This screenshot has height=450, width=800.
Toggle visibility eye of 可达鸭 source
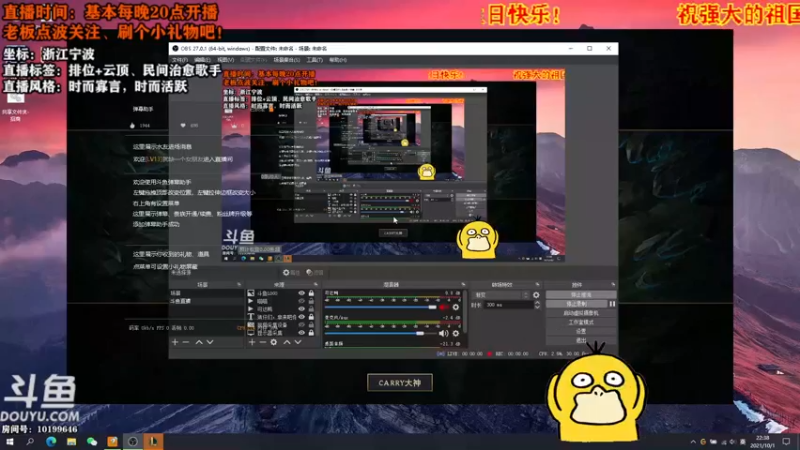(x=302, y=309)
